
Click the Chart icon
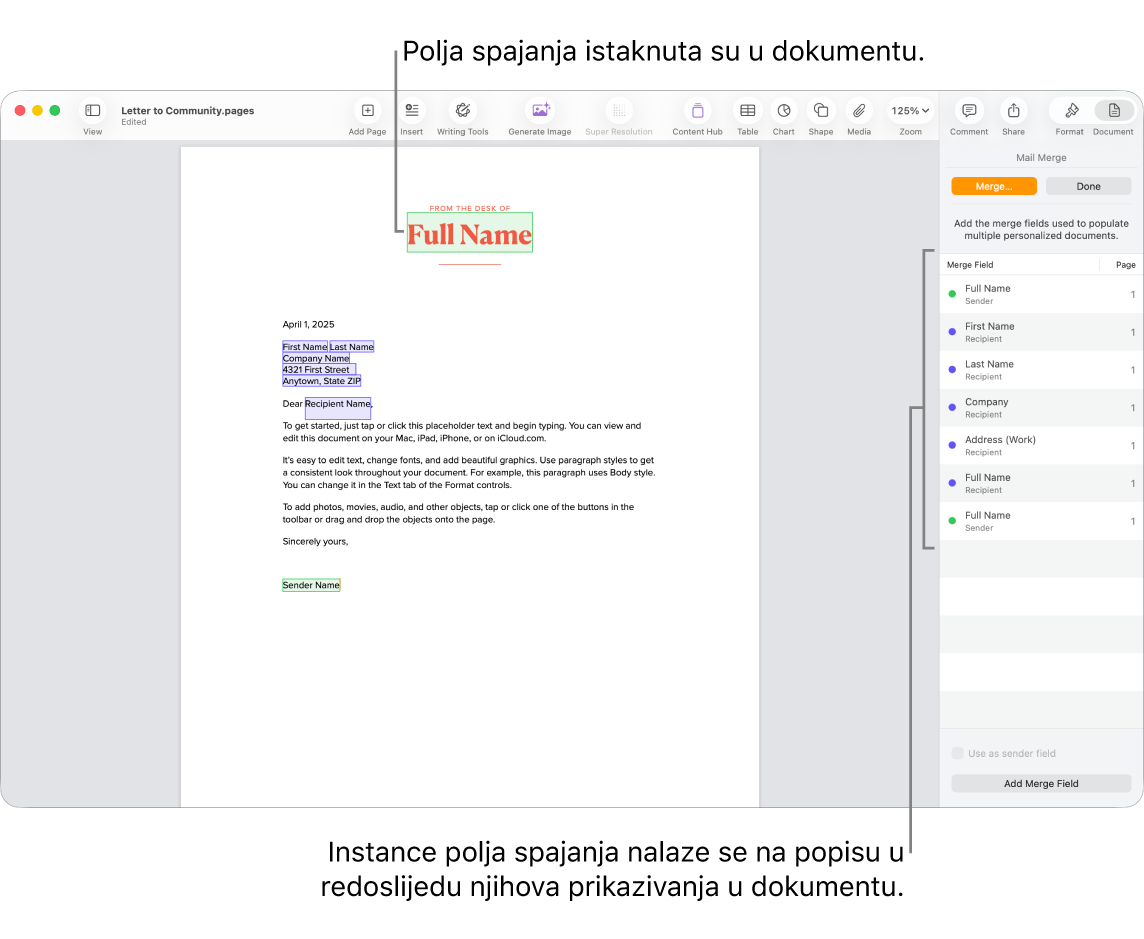click(783, 111)
